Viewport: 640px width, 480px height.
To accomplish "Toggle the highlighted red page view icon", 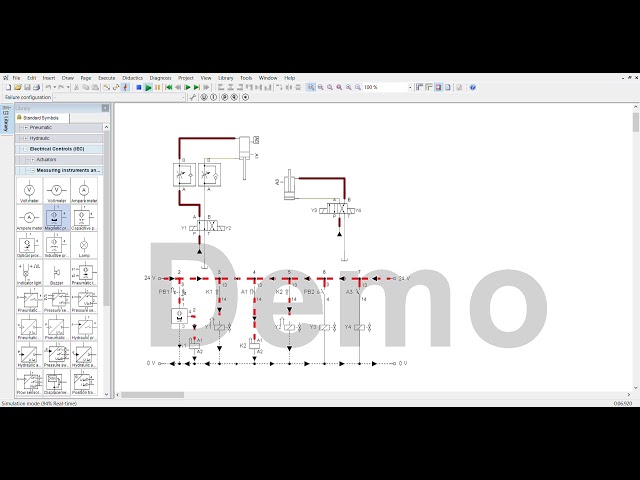I will 438,87.
